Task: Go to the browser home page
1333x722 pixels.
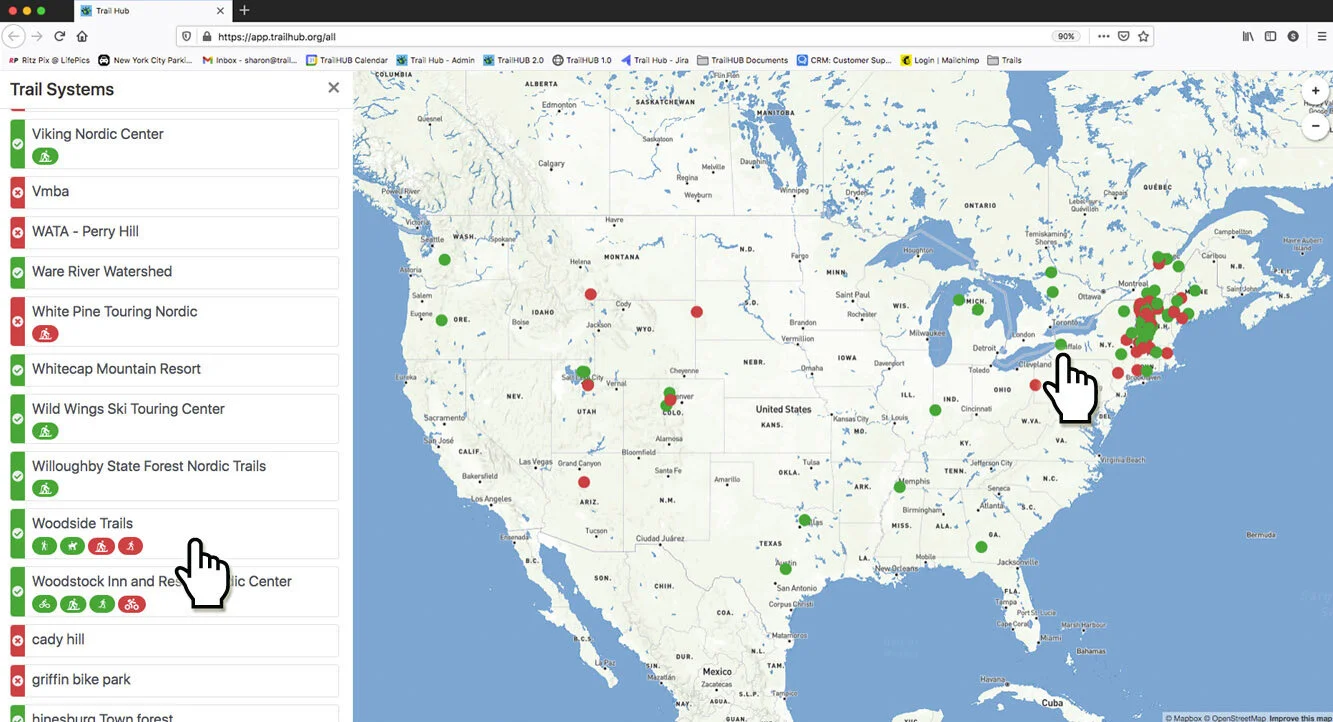Action: coord(82,36)
